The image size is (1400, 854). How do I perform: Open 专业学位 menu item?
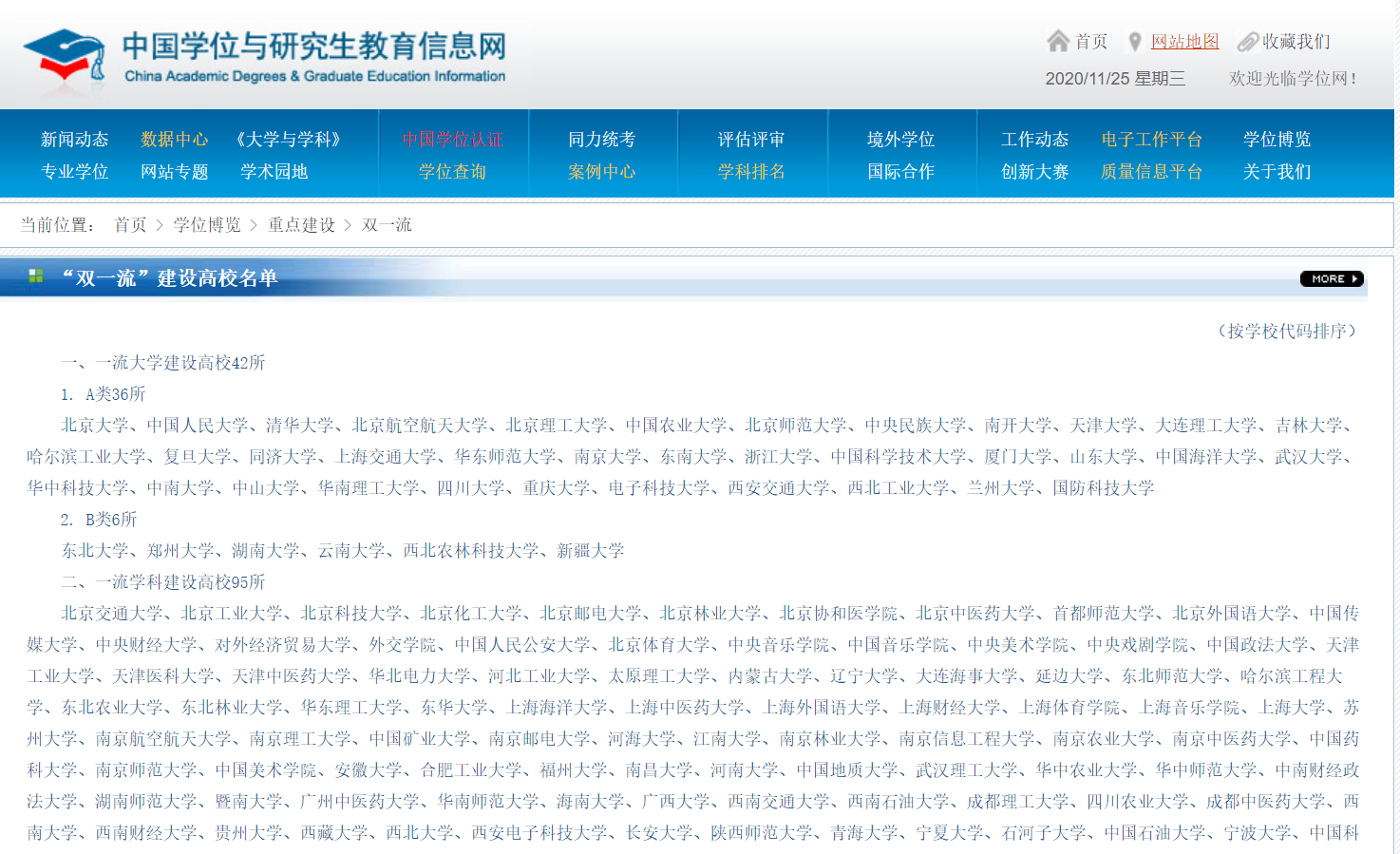pos(74,172)
